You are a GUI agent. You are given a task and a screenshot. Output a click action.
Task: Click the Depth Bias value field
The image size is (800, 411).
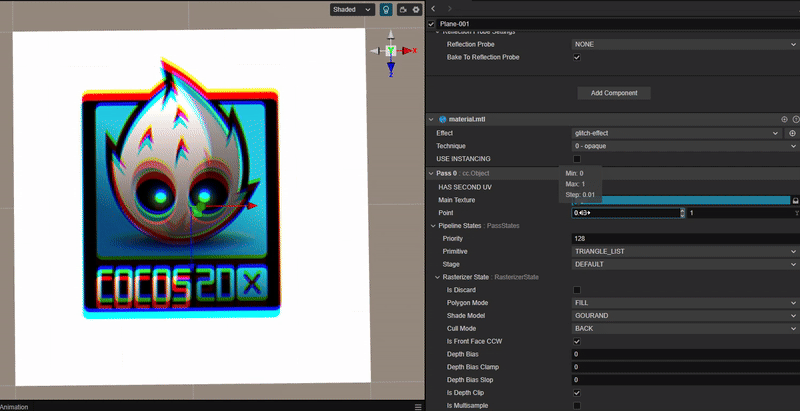685,354
